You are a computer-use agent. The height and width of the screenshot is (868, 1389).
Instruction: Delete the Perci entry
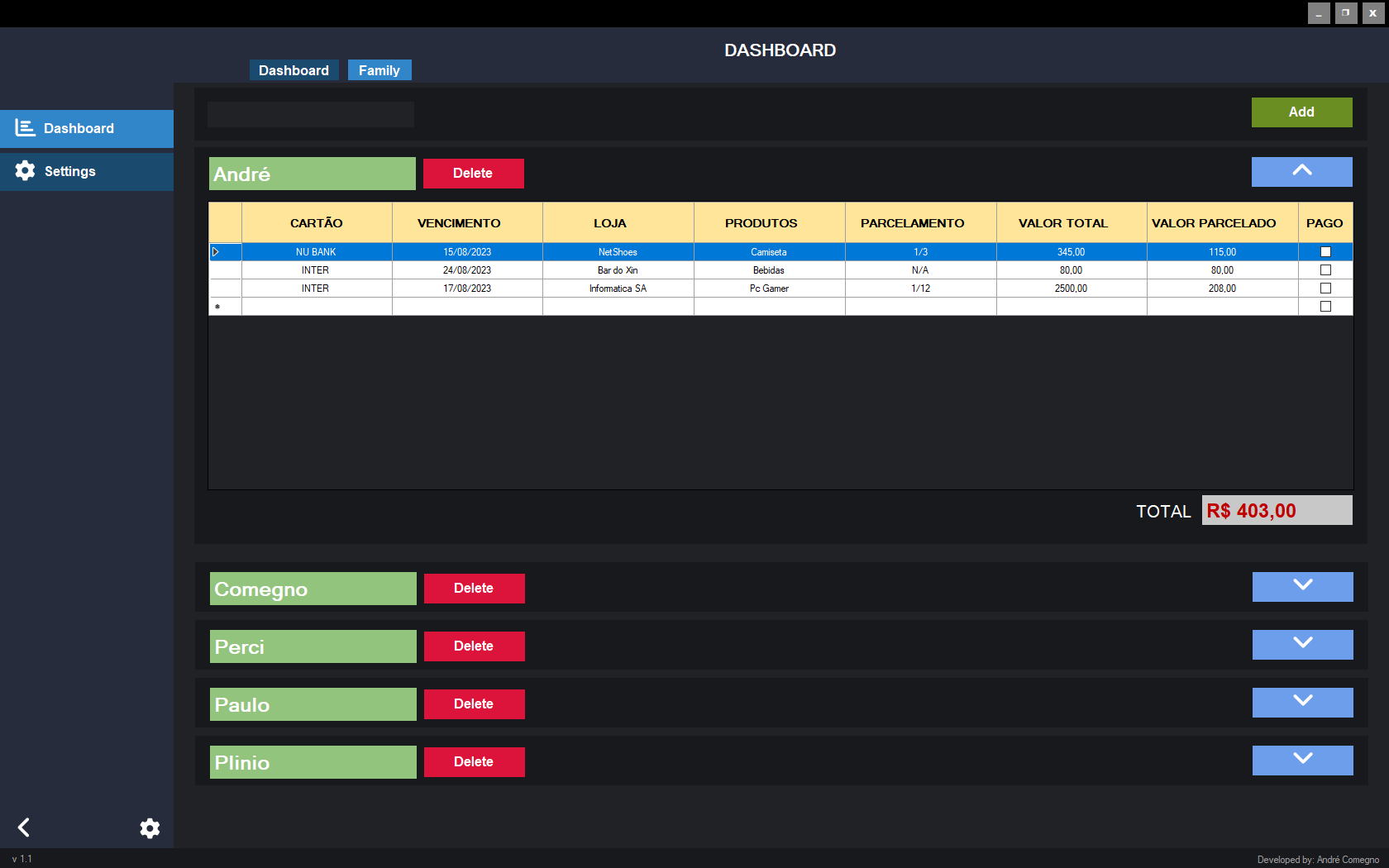(475, 646)
